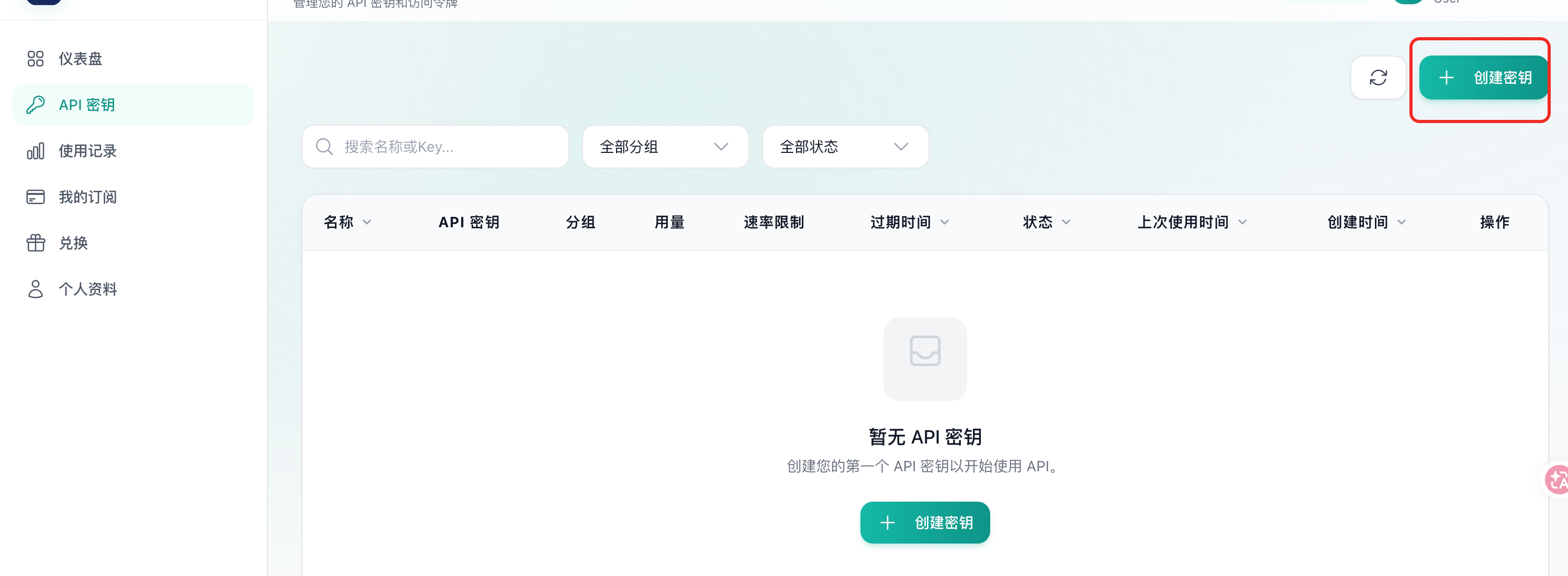The image size is (1568, 576).
Task: Click 创建密钥 button in the empty state
Action: [925, 523]
